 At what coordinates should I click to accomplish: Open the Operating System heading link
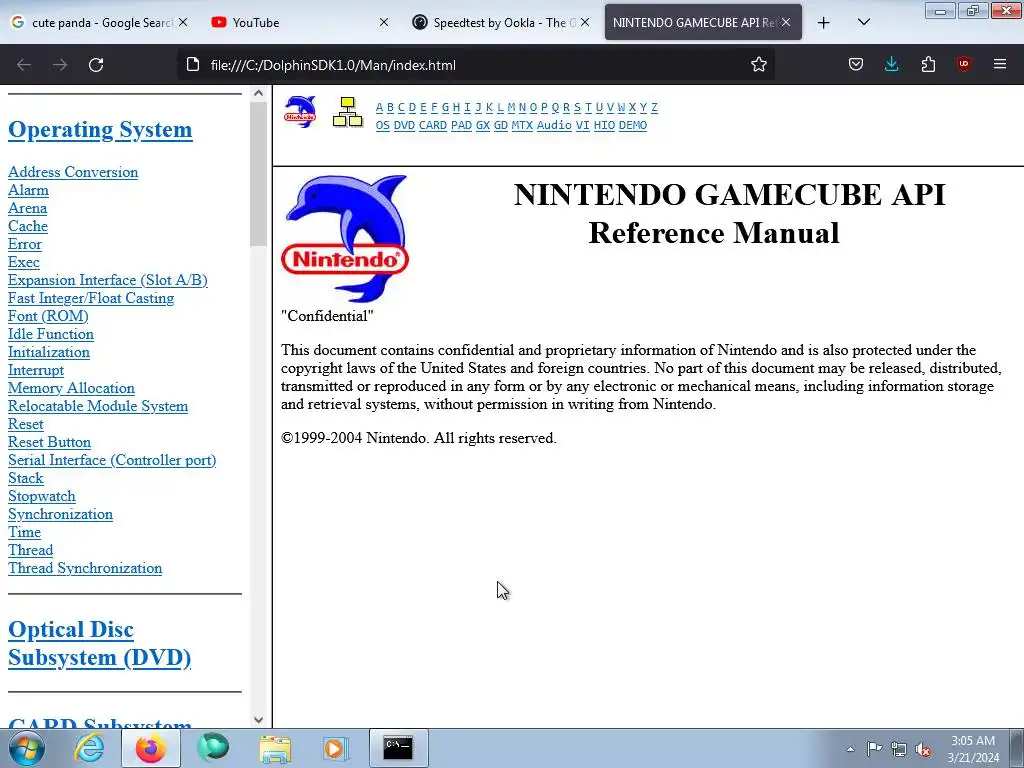click(x=100, y=129)
